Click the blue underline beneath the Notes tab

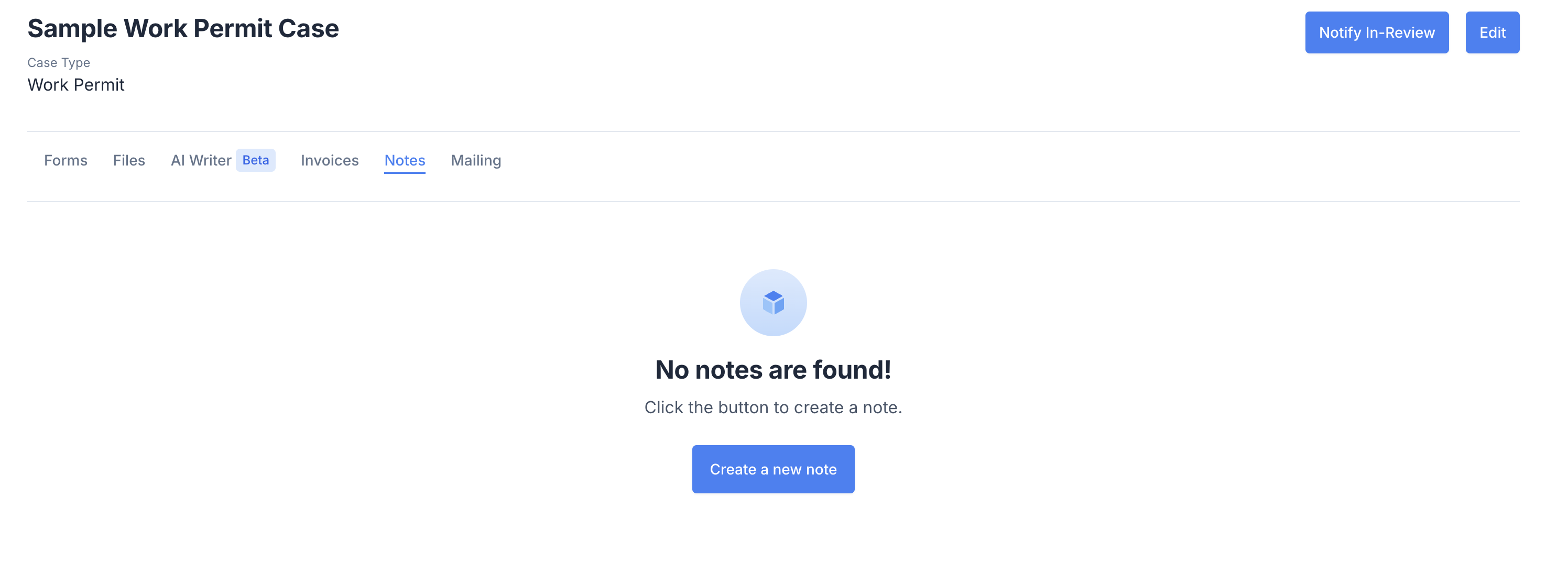(404, 173)
